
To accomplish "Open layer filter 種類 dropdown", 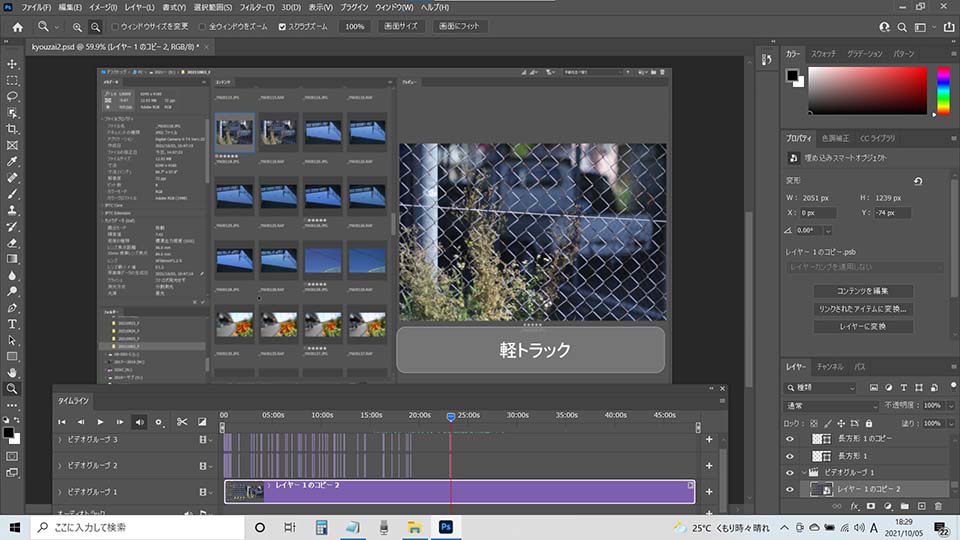I will [820, 388].
